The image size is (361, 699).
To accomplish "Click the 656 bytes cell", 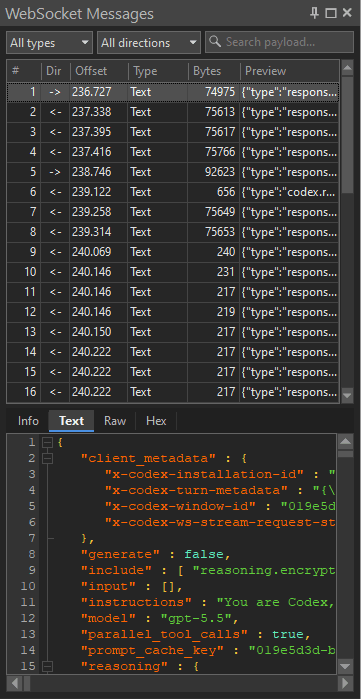I will pos(213,192).
